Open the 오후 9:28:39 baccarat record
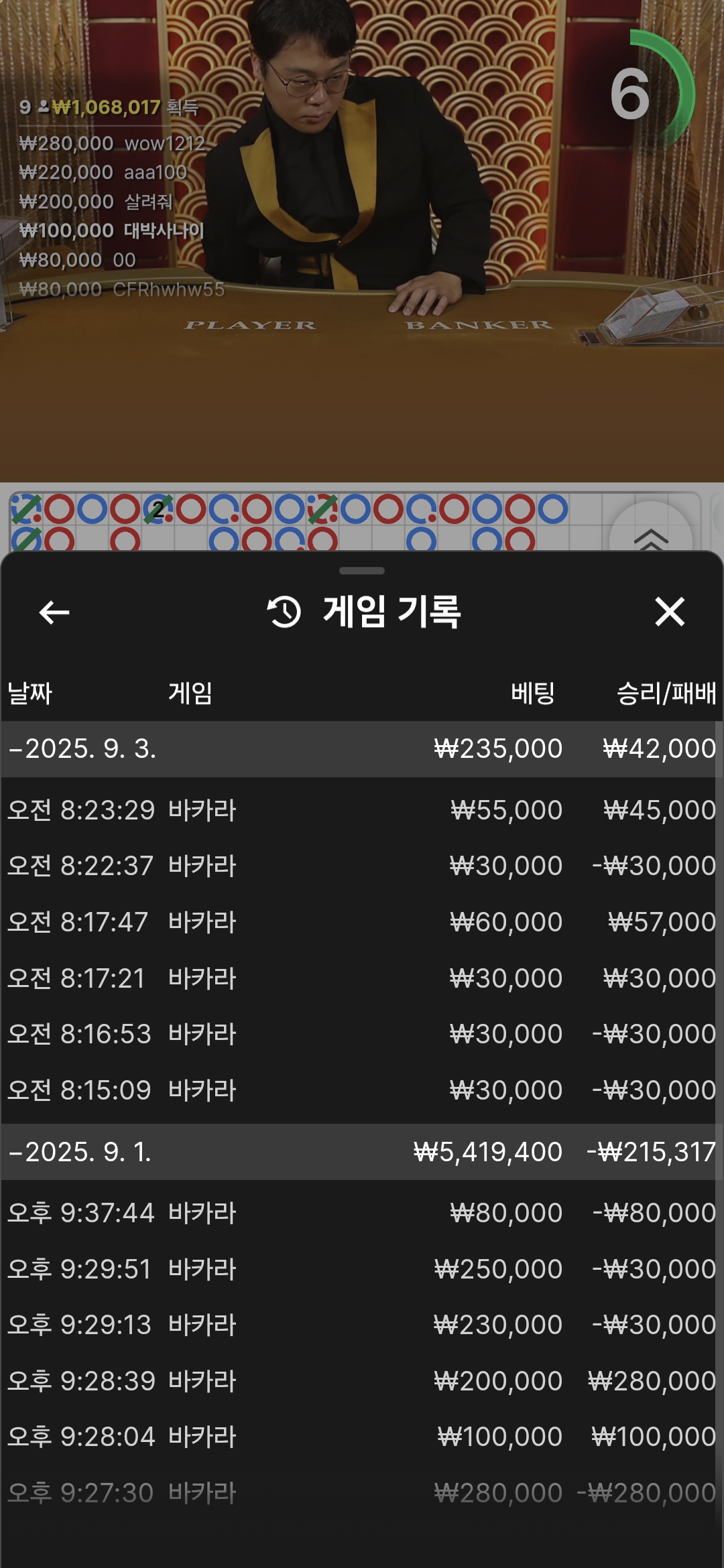724x1568 pixels. pos(362,1381)
